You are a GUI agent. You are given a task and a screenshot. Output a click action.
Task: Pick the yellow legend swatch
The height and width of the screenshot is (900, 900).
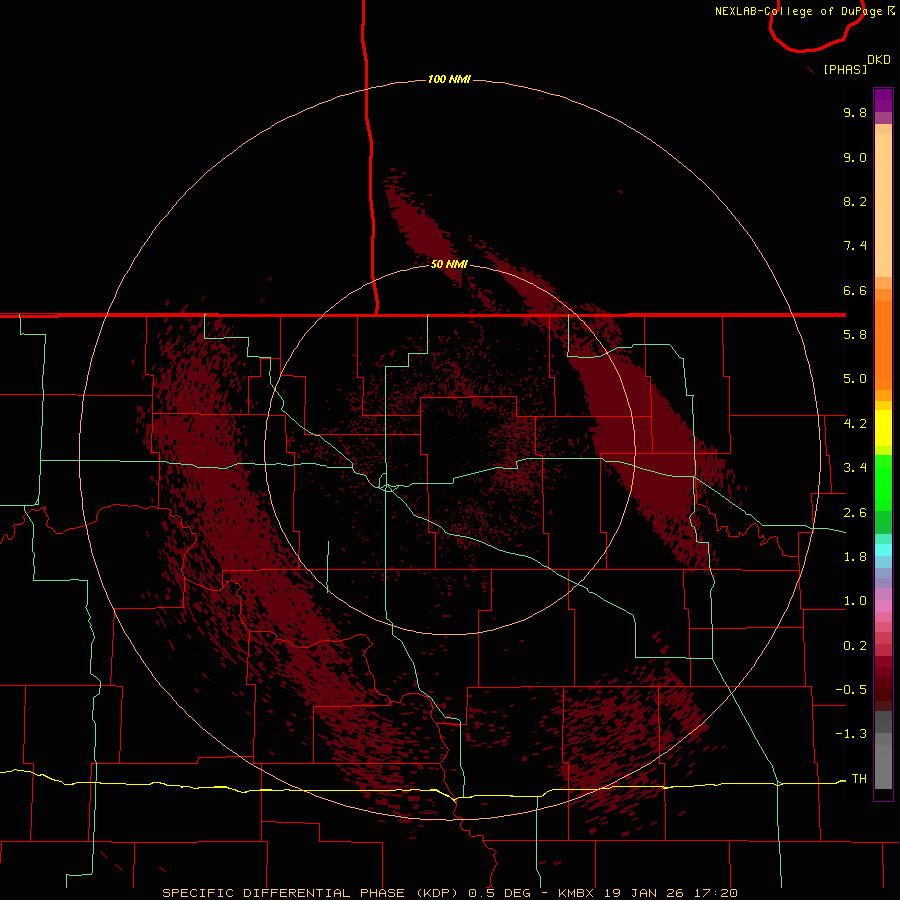883,428
